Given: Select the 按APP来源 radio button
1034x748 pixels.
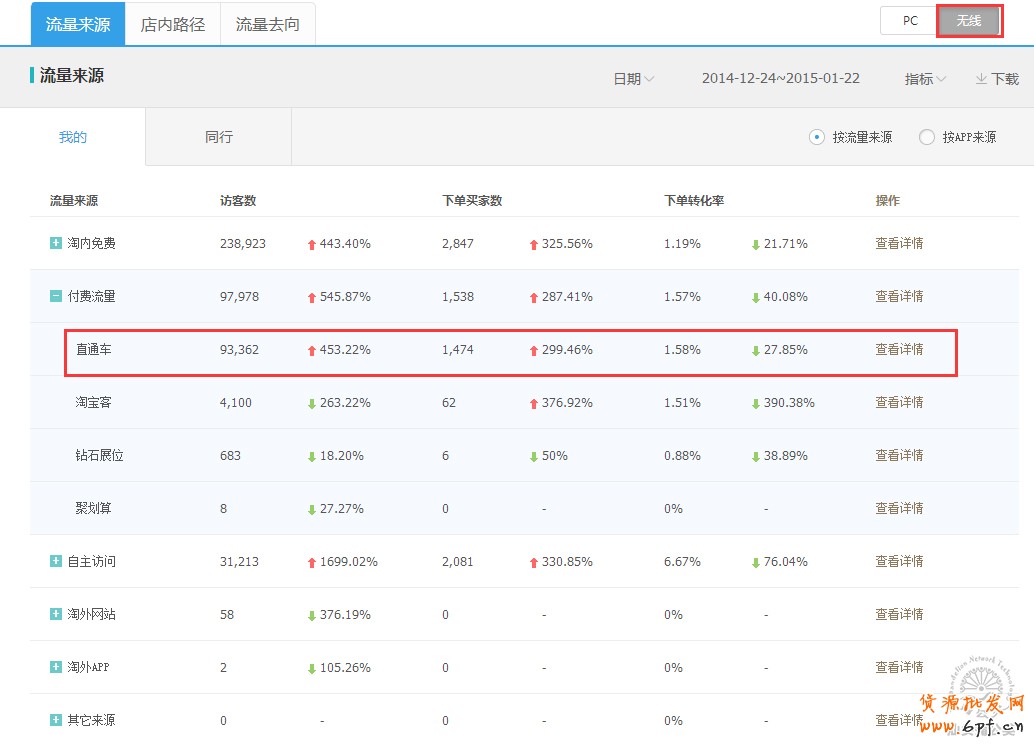Looking at the screenshot, I should pyautogui.click(x=927, y=137).
